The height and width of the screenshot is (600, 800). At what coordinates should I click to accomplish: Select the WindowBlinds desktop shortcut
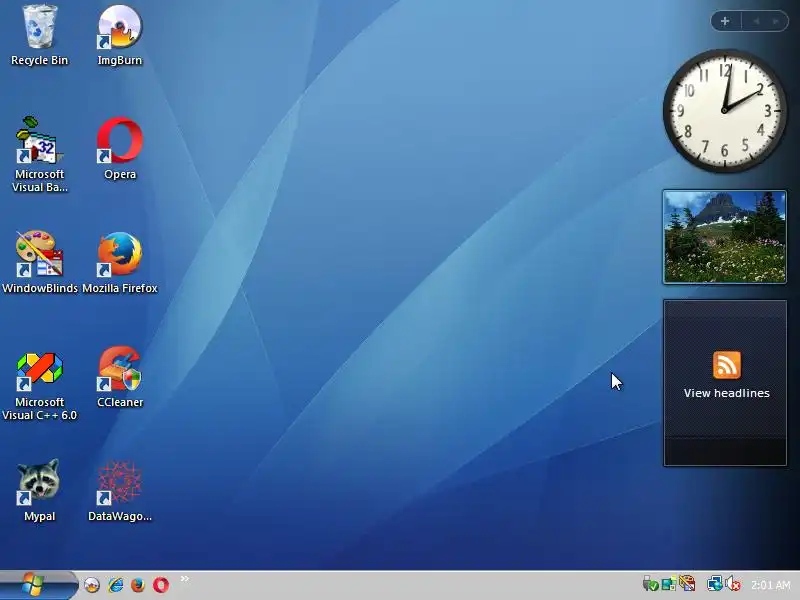tap(39, 262)
